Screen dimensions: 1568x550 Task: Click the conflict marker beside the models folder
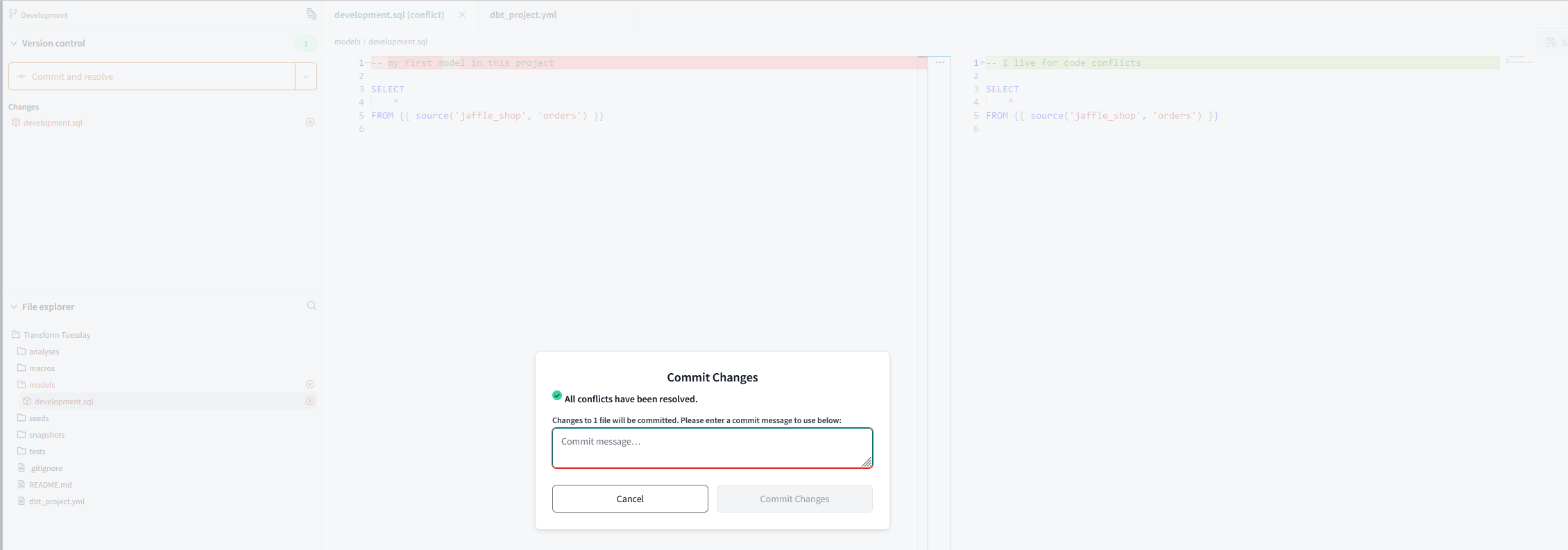click(310, 384)
